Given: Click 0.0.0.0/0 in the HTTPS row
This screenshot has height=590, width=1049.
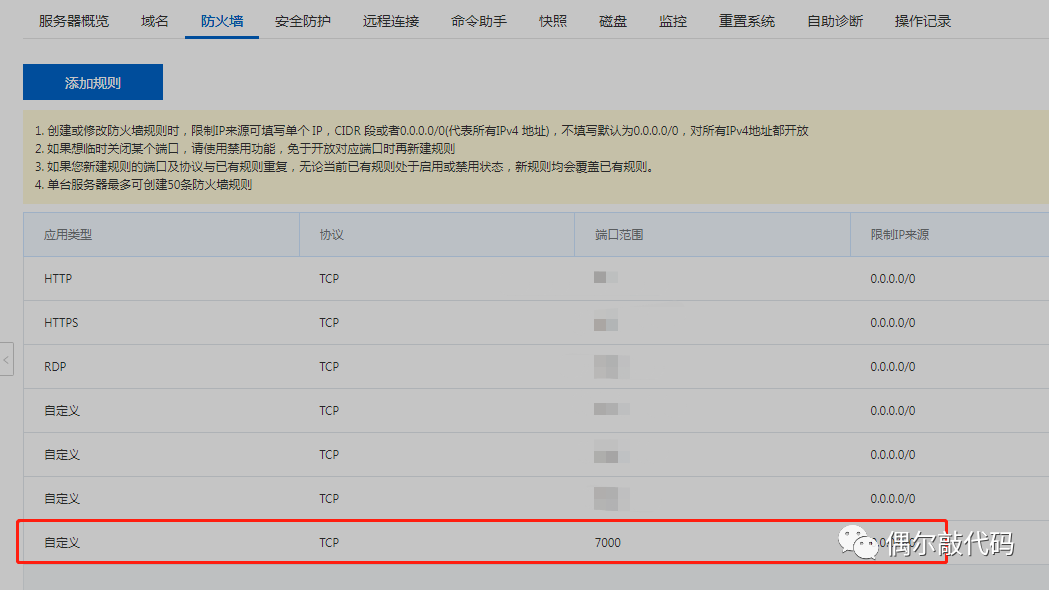Looking at the screenshot, I should pos(892,322).
